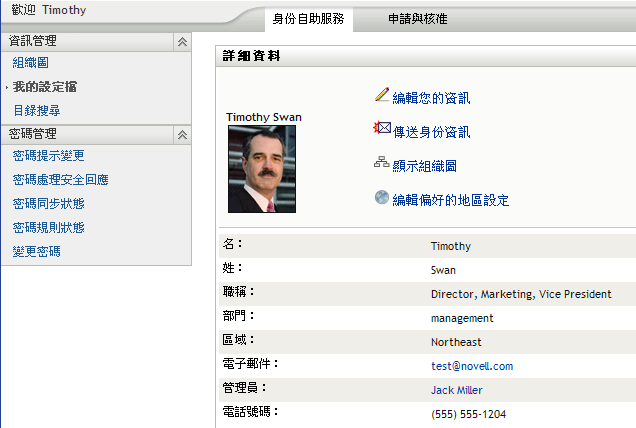Click the 編輯偏好的地區設定 link
The width and height of the screenshot is (636, 428).
point(451,200)
